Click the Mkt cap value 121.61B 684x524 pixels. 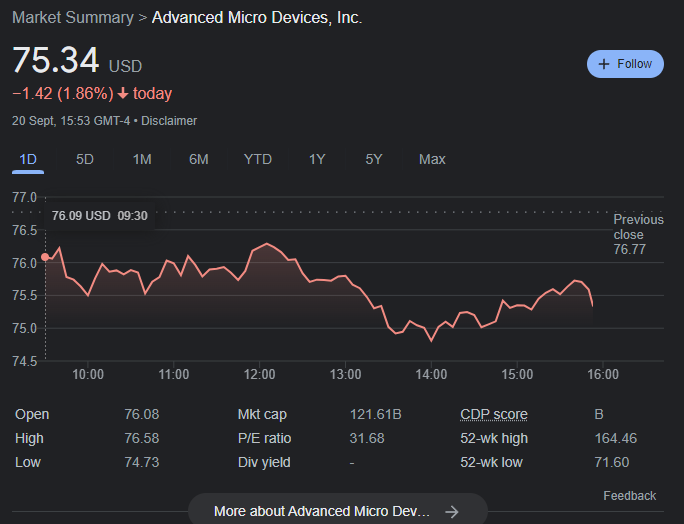[376, 414]
